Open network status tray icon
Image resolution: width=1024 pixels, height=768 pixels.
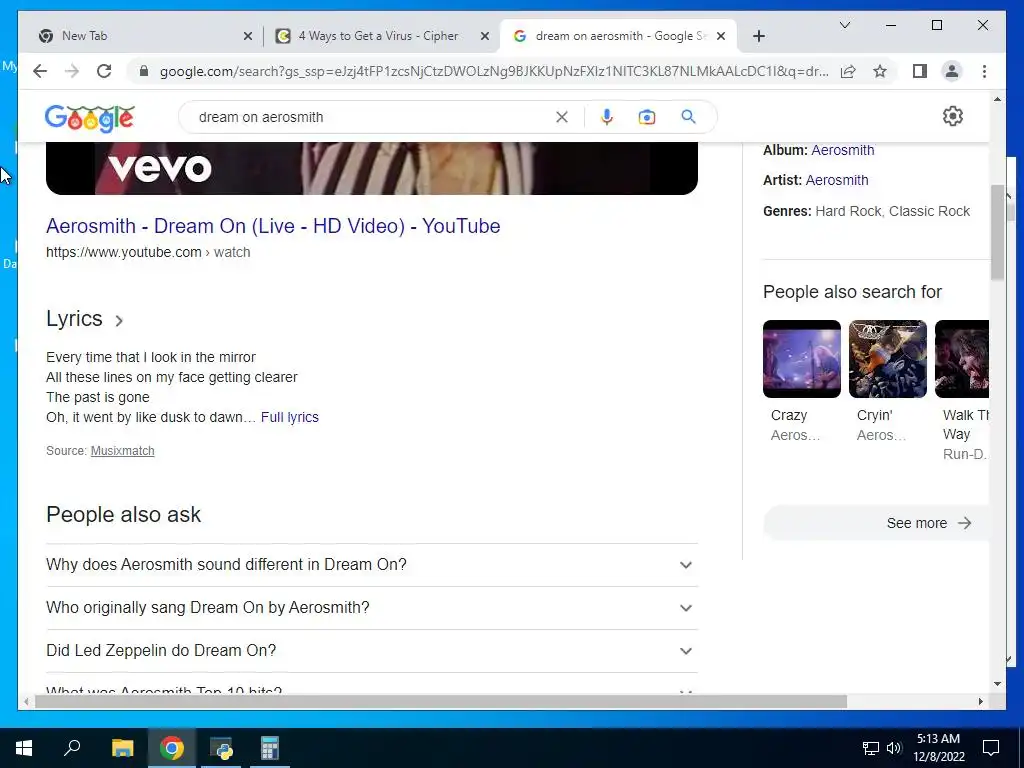coord(871,748)
